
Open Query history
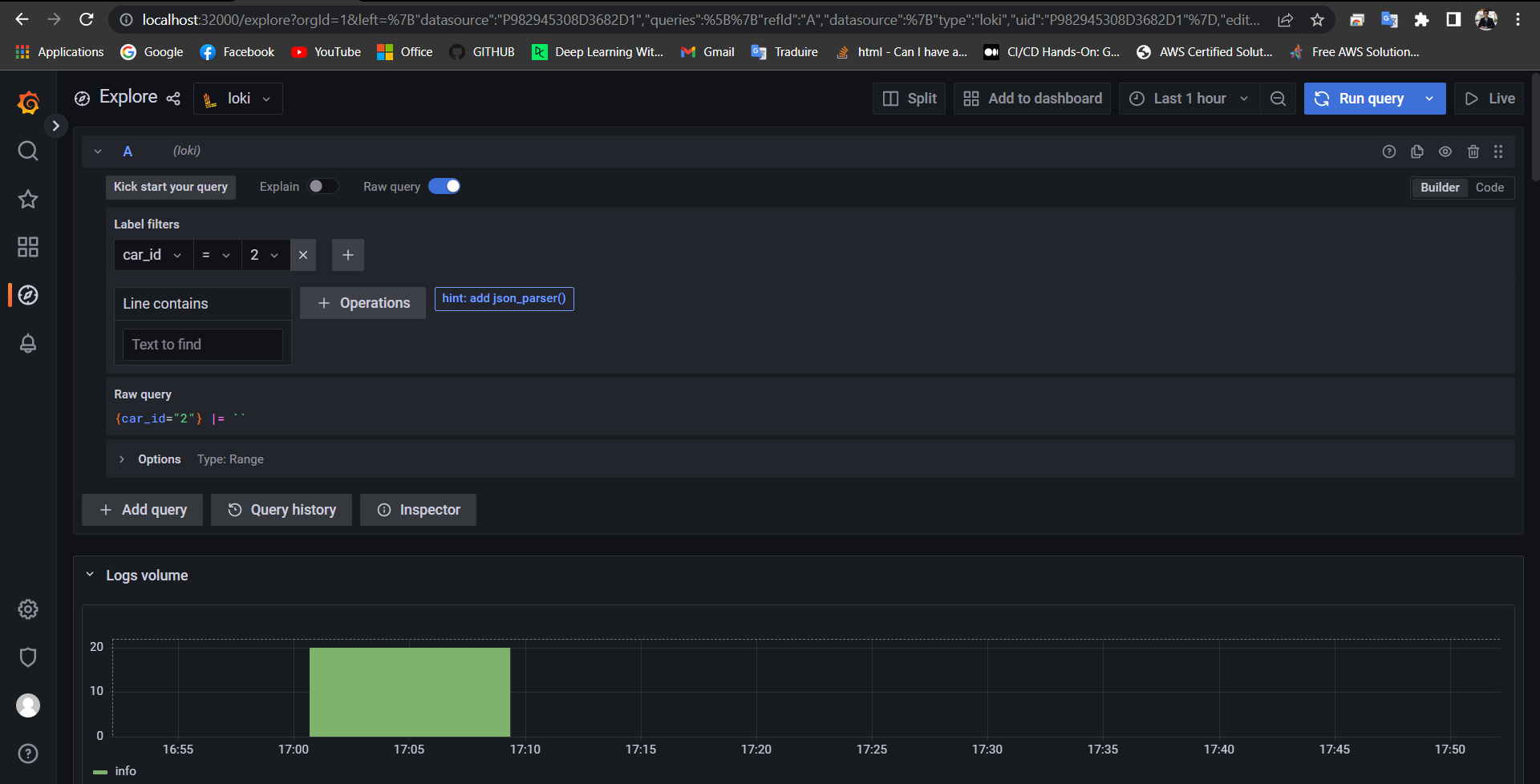pos(281,509)
